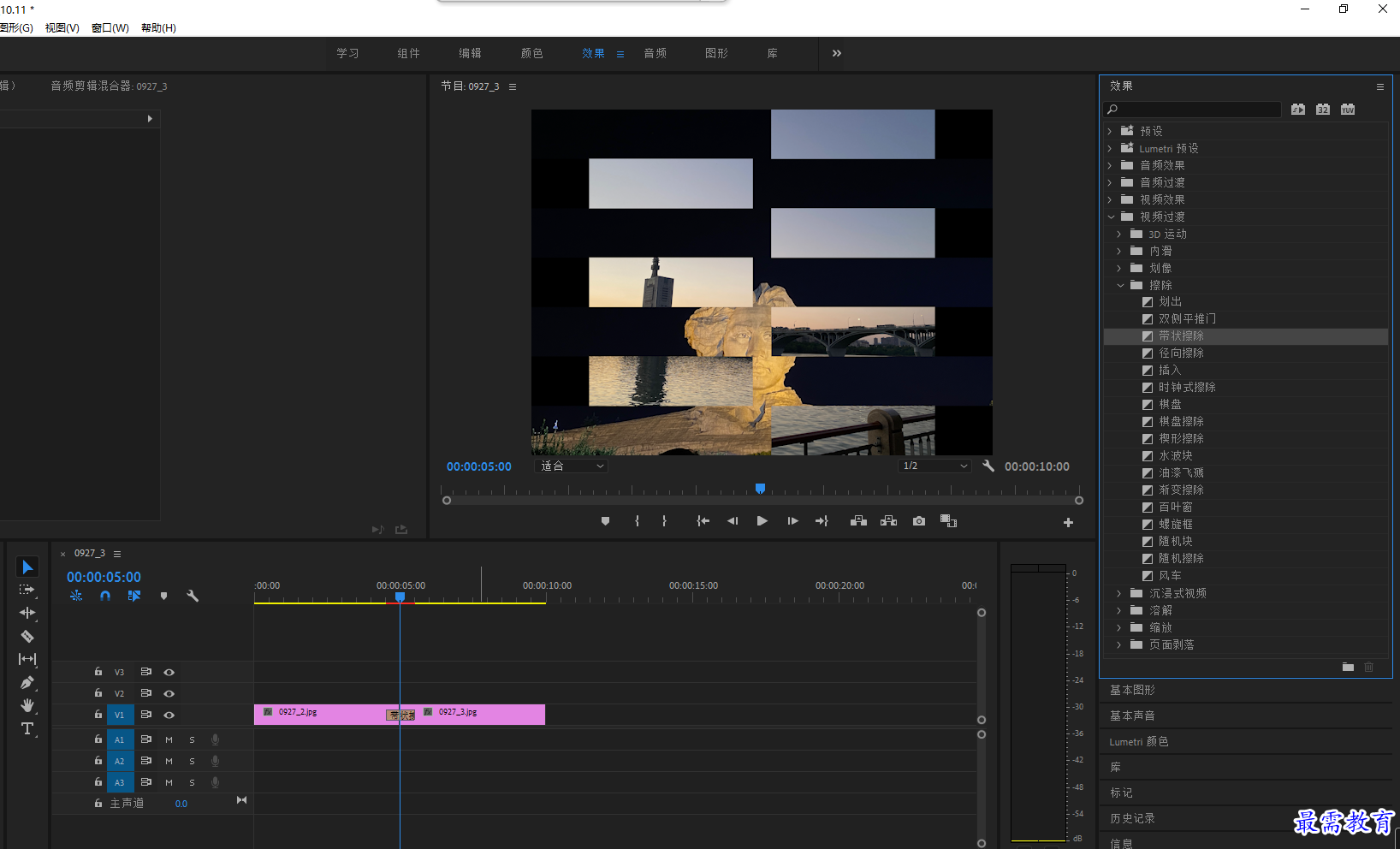The image size is (1400, 849).
Task: Select the 百叶窗 transition
Action: (x=1175, y=507)
